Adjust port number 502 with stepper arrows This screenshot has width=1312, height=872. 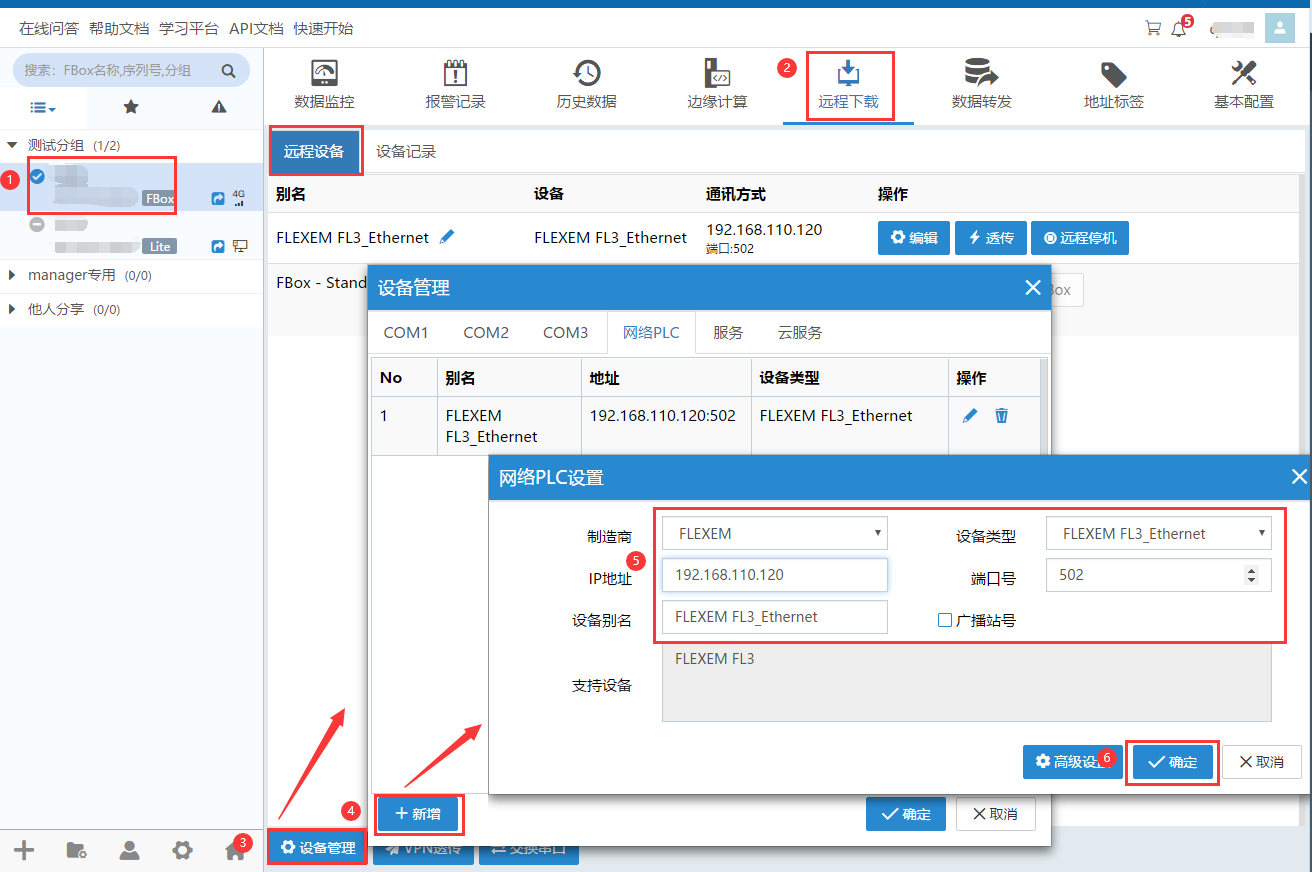click(1251, 575)
